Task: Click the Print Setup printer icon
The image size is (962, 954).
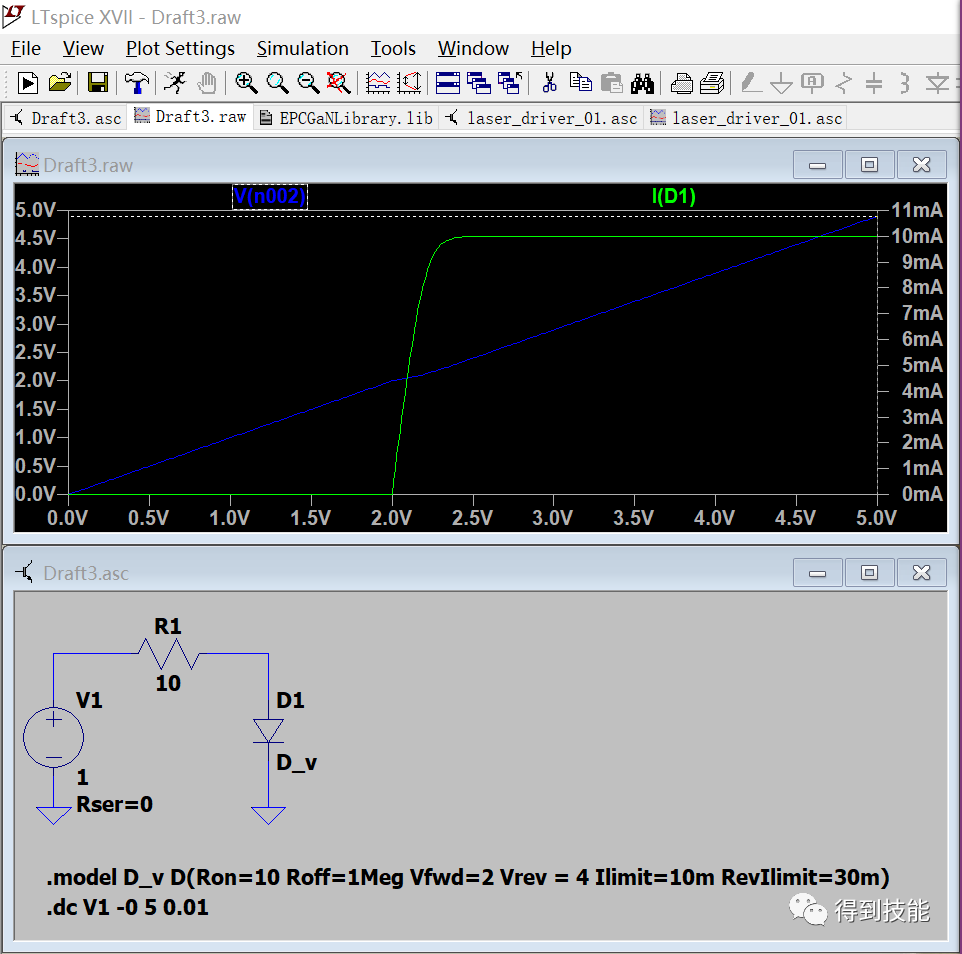Action: [x=682, y=82]
